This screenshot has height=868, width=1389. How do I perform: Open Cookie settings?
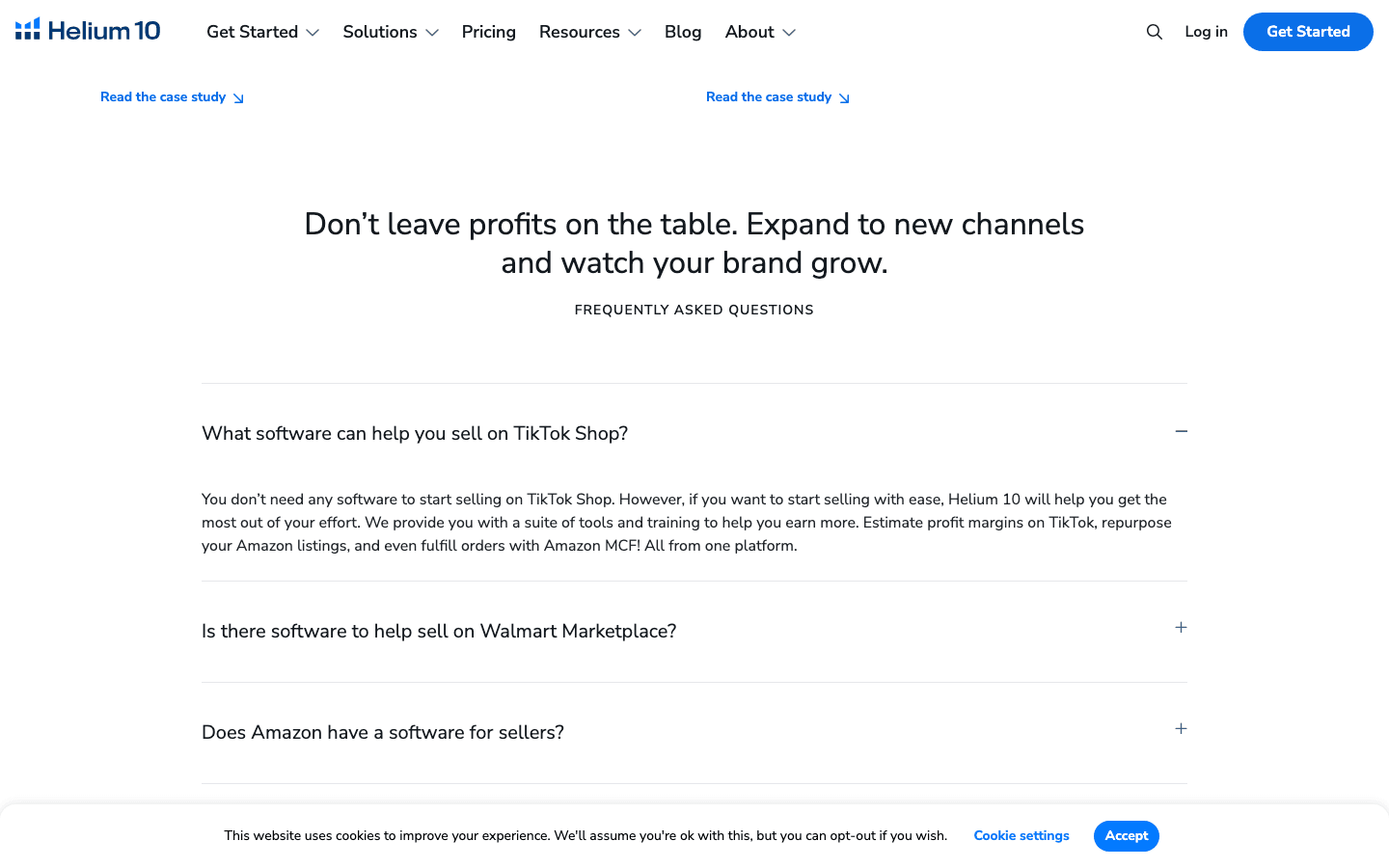pos(1021,836)
